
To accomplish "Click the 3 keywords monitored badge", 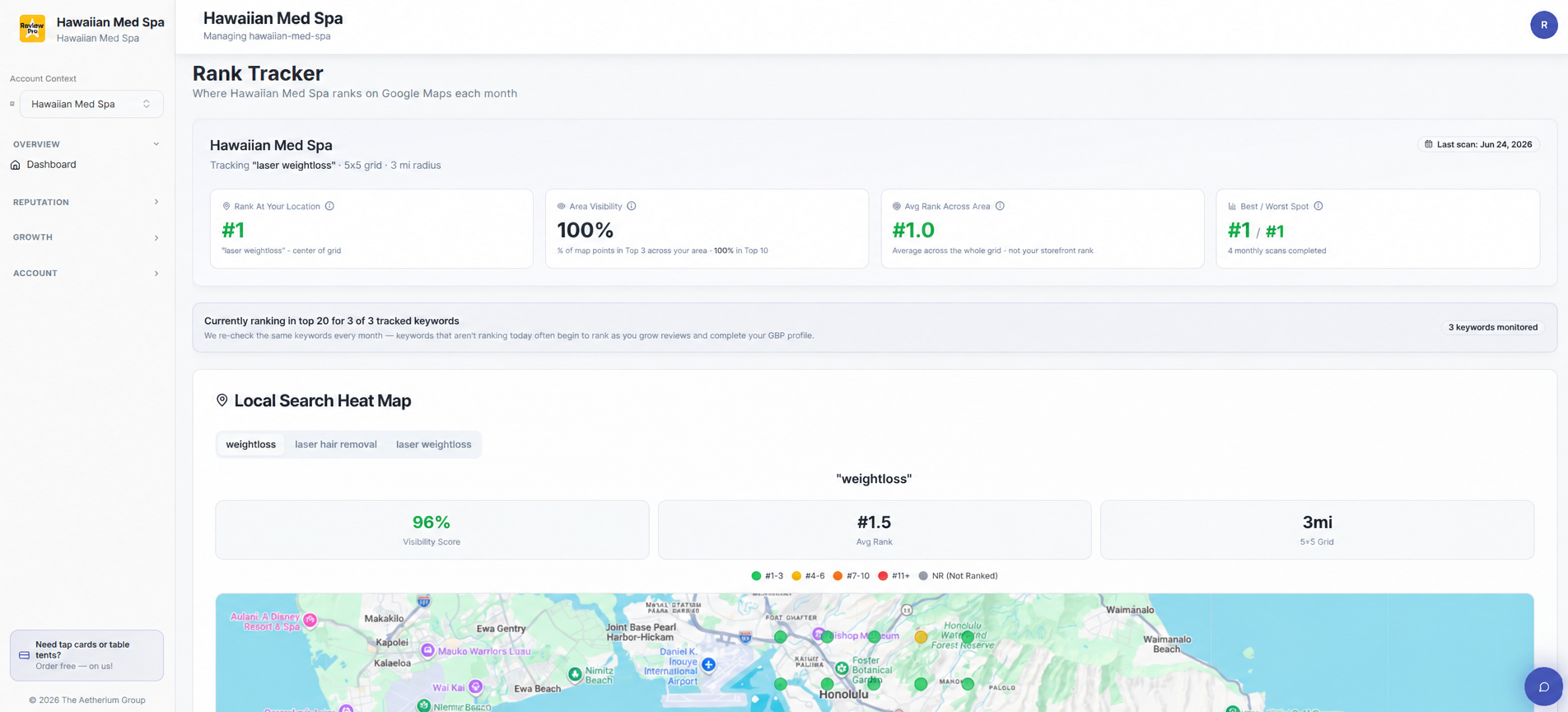I will (x=1492, y=327).
